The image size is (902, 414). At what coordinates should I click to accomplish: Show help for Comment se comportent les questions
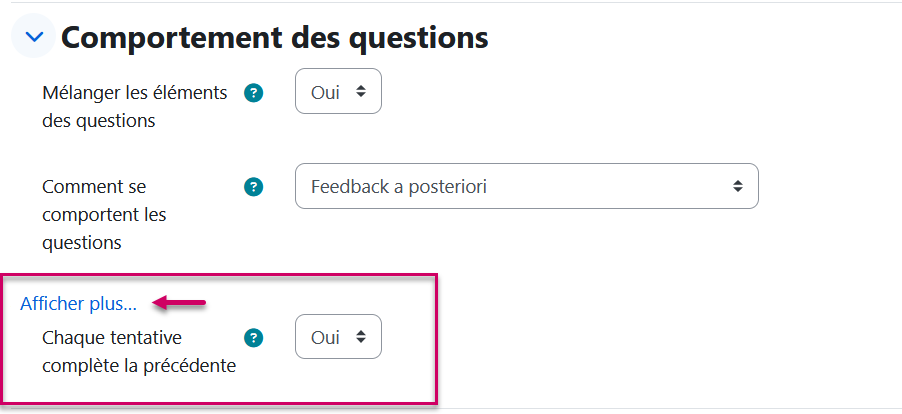click(254, 186)
